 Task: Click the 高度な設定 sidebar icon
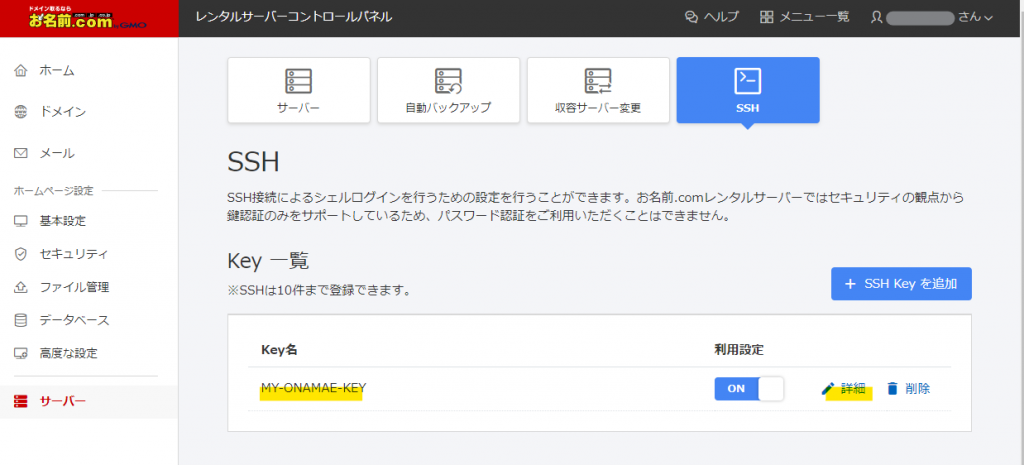21,353
